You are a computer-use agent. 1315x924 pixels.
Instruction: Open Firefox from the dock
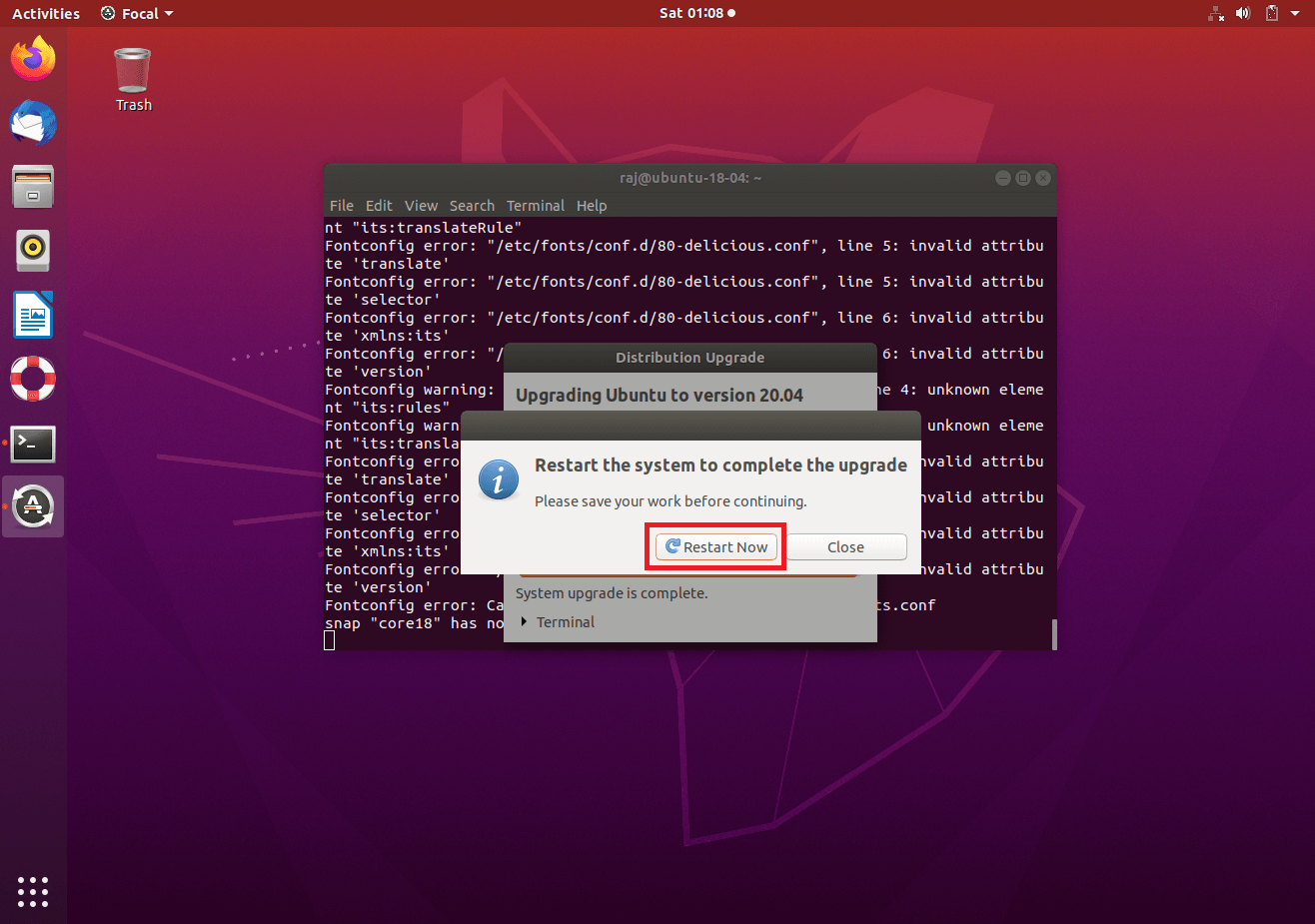click(33, 59)
